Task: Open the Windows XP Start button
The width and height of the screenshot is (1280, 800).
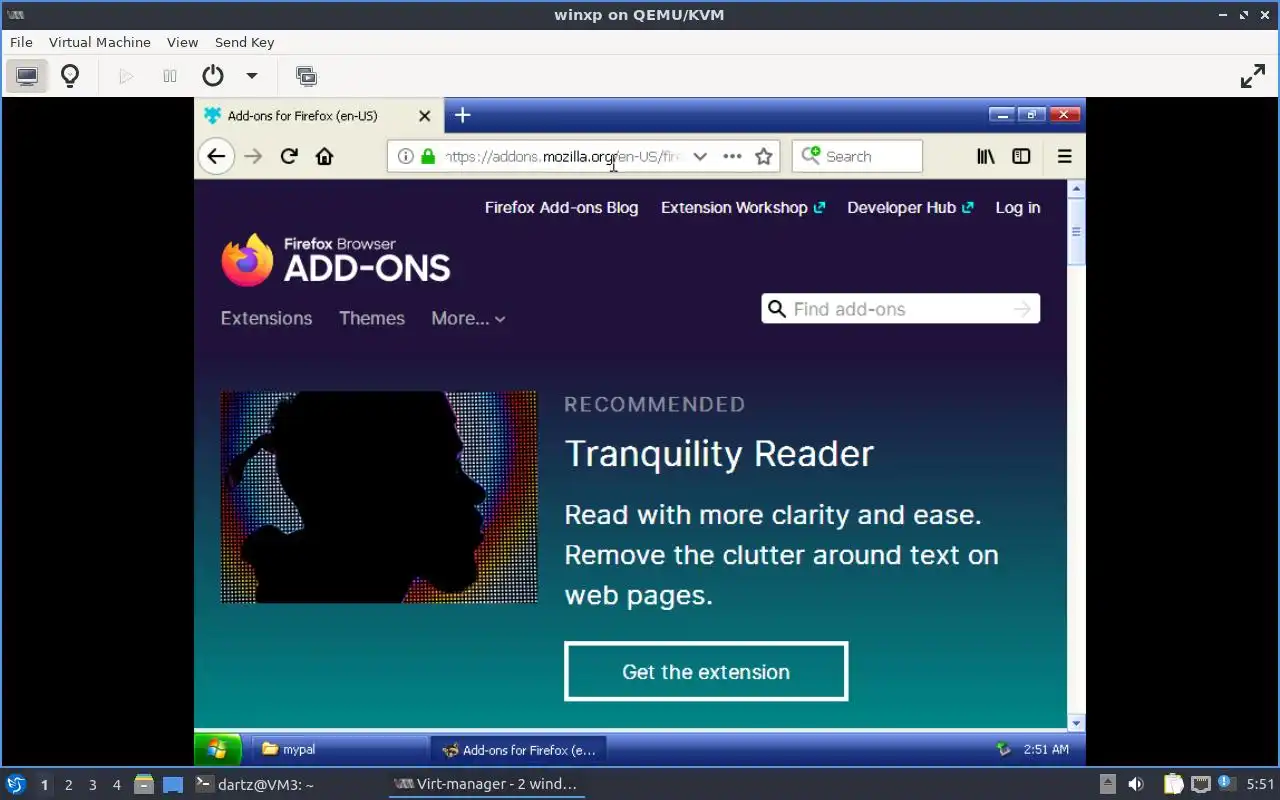Action: pyautogui.click(x=218, y=749)
